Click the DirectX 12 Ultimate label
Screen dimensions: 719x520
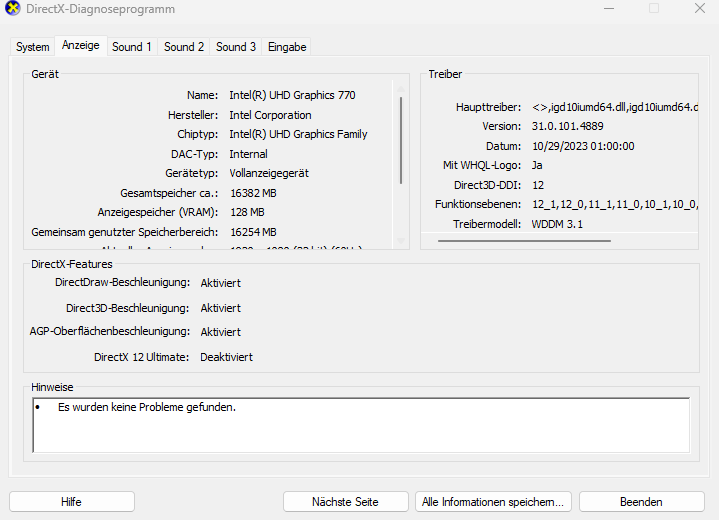coord(142,357)
